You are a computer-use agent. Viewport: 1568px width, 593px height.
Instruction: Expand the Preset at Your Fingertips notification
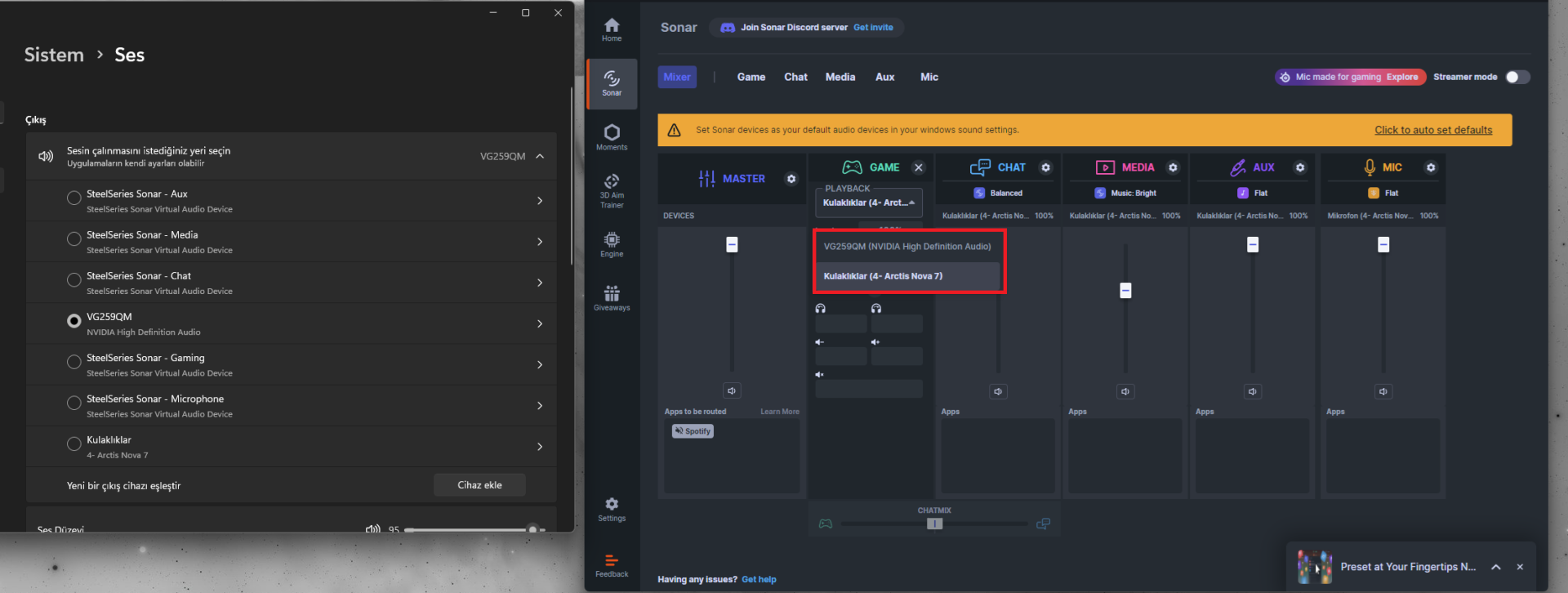1495,567
